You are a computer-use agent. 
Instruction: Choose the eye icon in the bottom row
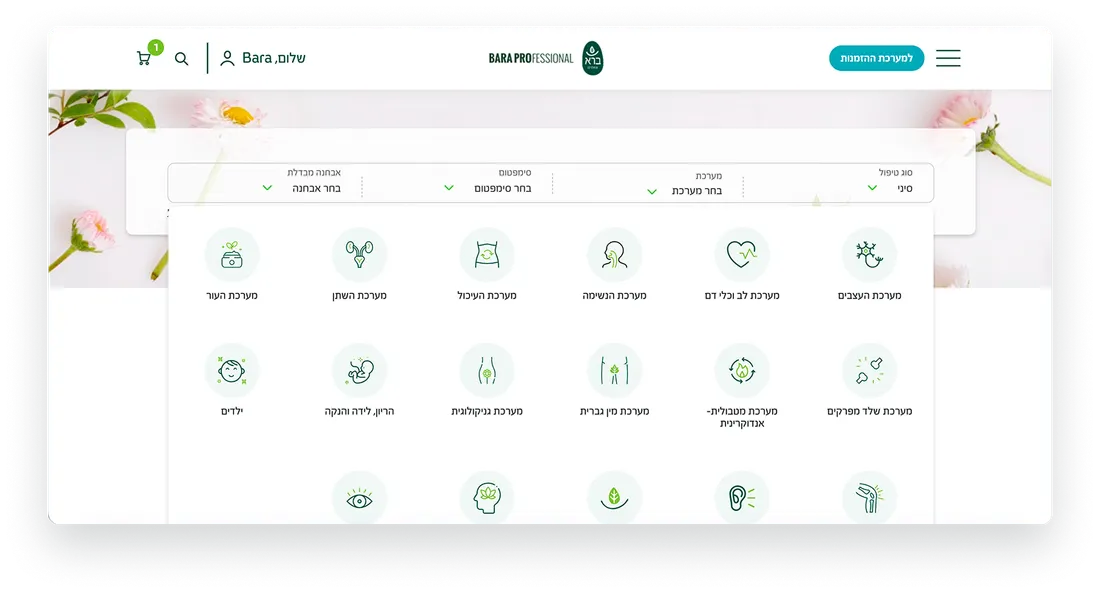click(x=359, y=498)
